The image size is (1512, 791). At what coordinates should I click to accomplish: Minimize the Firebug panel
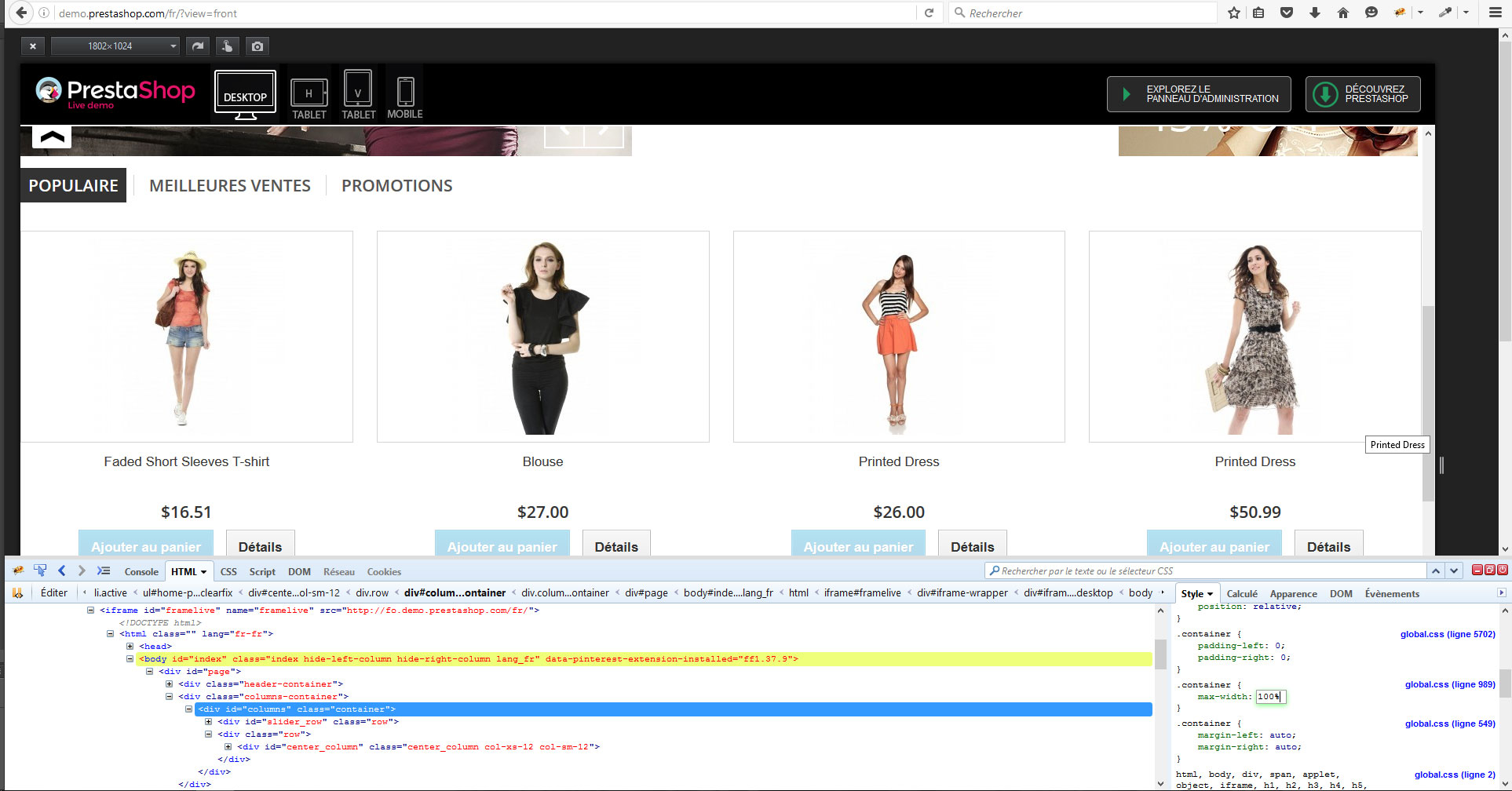[1477, 570]
